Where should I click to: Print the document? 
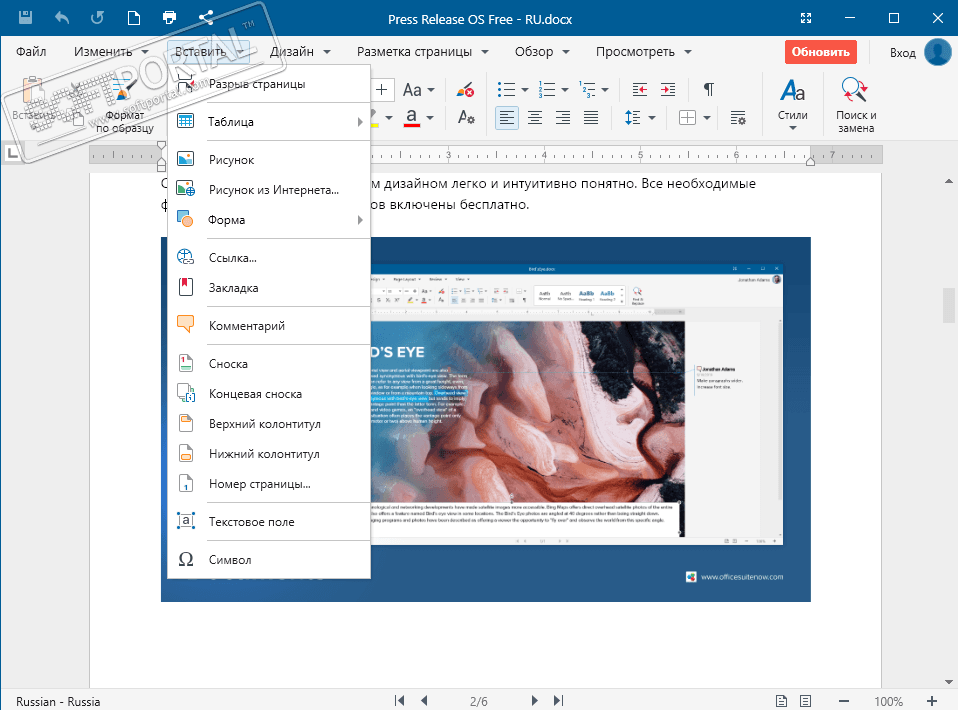[170, 18]
